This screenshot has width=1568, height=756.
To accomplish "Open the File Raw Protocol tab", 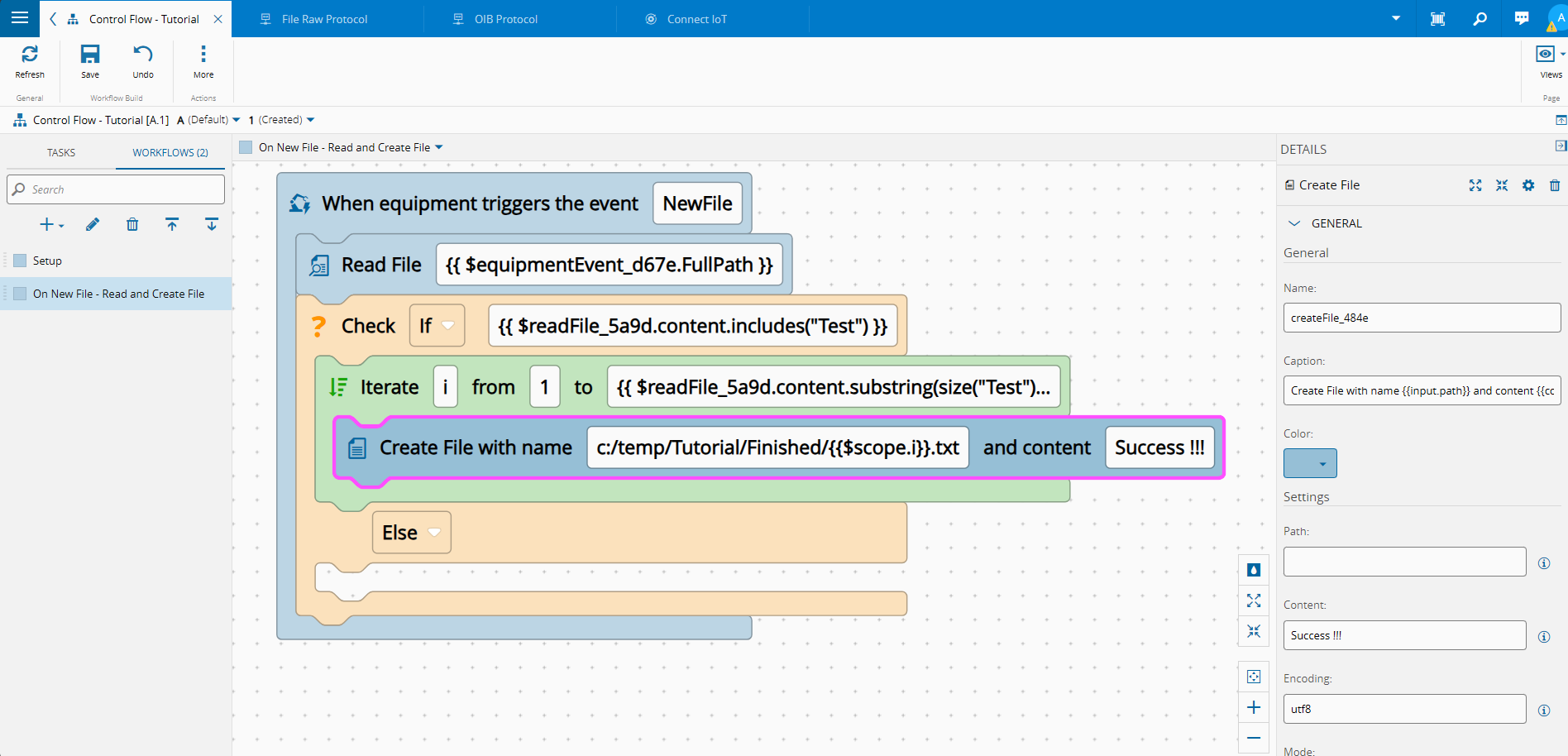I will (x=324, y=19).
